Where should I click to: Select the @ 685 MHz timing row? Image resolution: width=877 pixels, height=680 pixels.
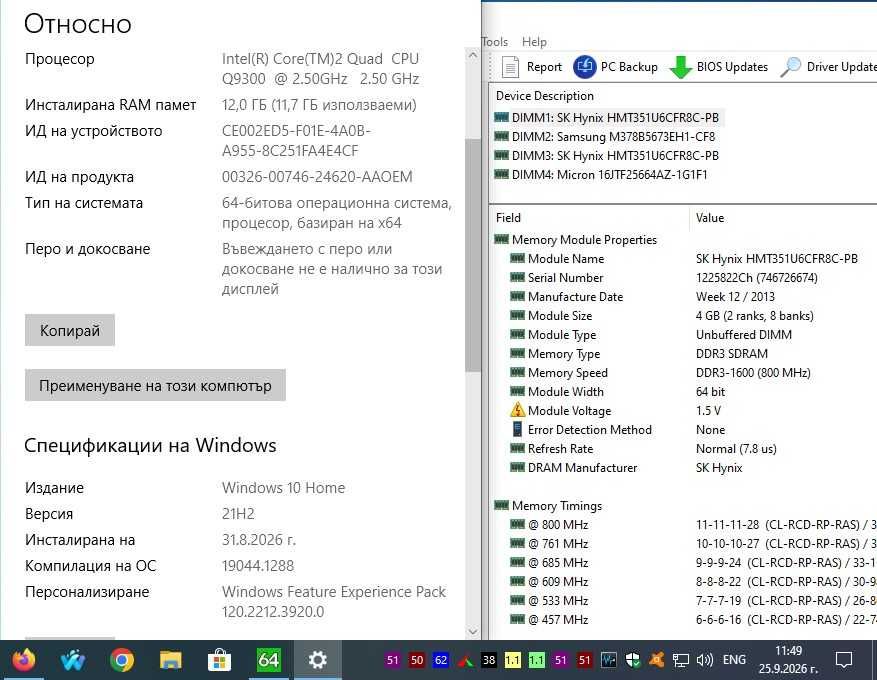click(x=693, y=563)
